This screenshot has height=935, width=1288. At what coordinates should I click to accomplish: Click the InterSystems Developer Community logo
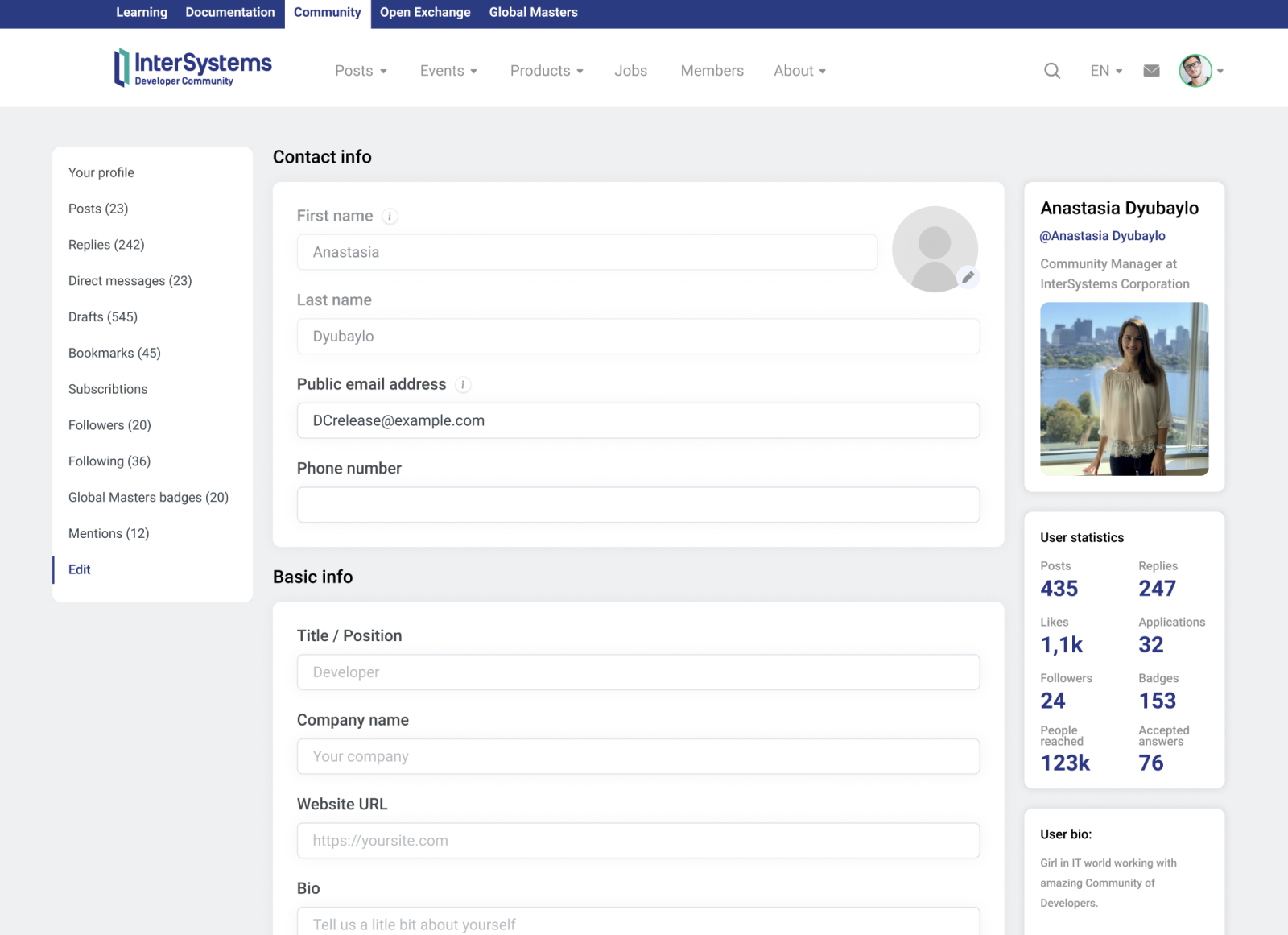click(193, 68)
